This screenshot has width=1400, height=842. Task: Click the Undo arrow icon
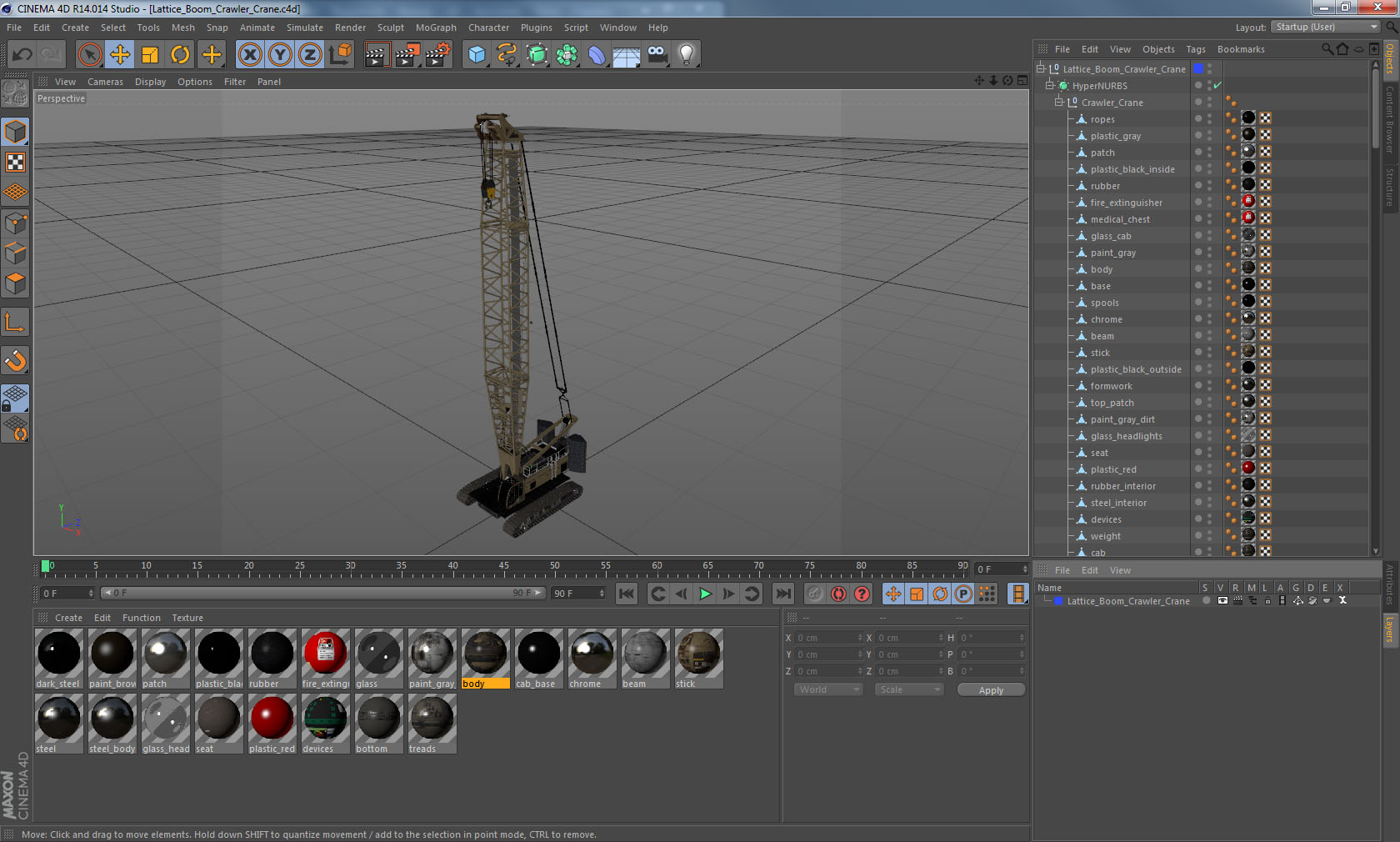click(22, 55)
